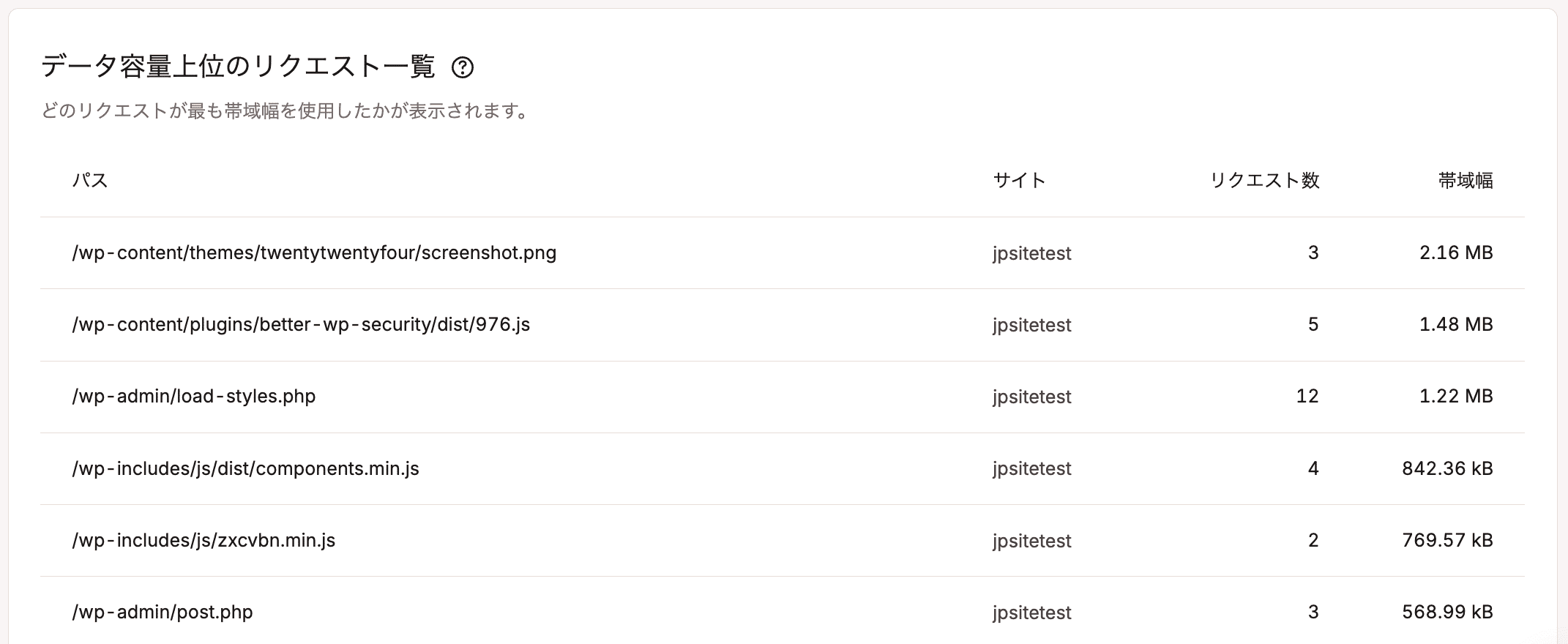This screenshot has height=644, width=1568.
Task: Click the request count 12 cell
Action: (x=1307, y=396)
